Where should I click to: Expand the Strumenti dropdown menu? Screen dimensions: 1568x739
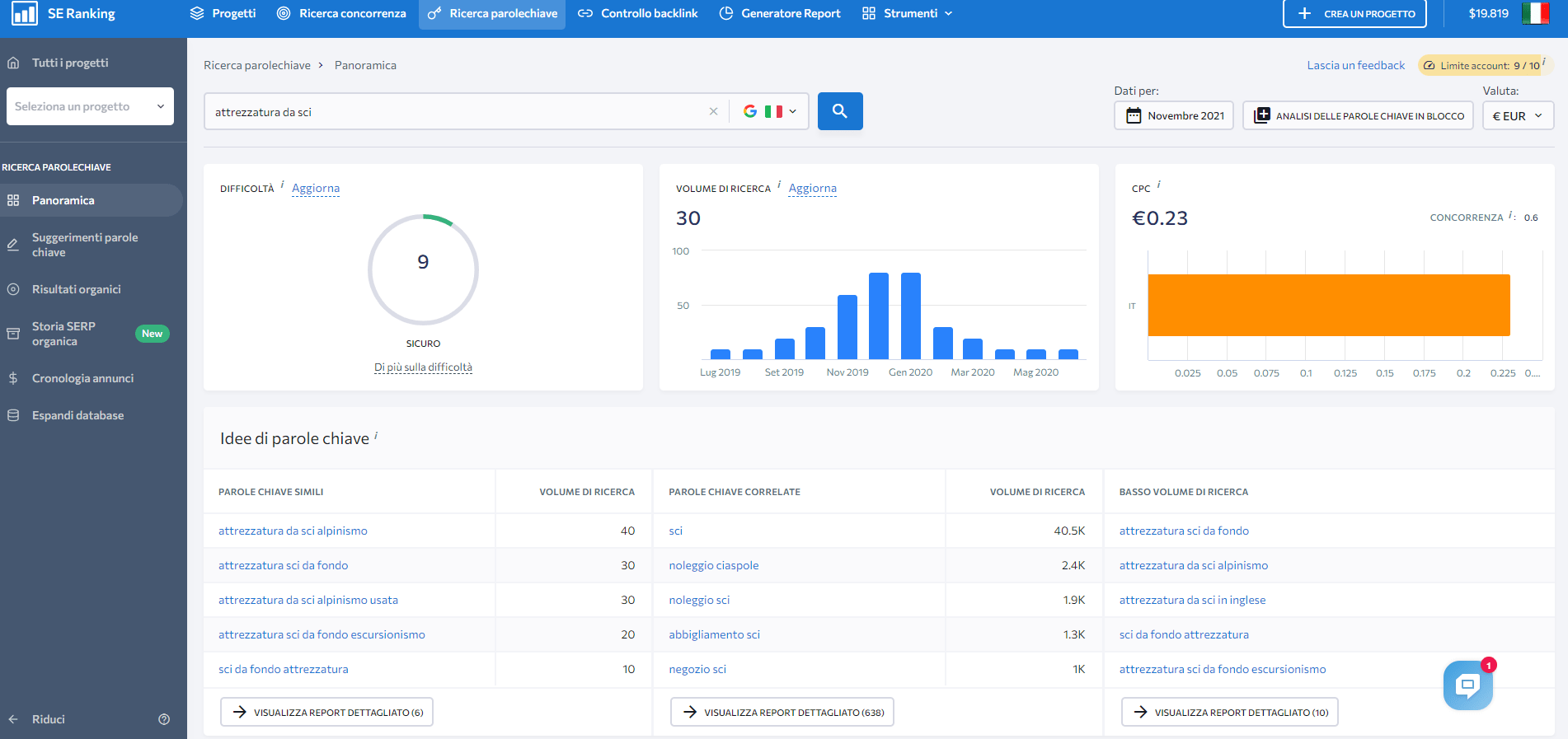(907, 13)
